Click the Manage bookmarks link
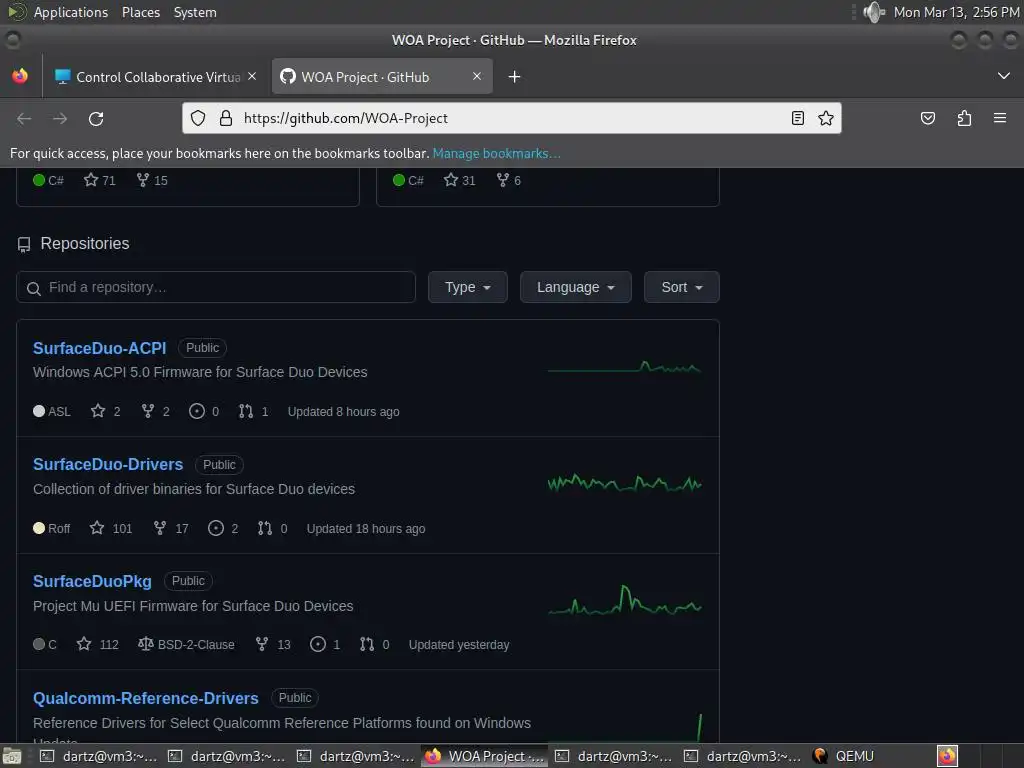This screenshot has height=768, width=1024. [x=496, y=153]
